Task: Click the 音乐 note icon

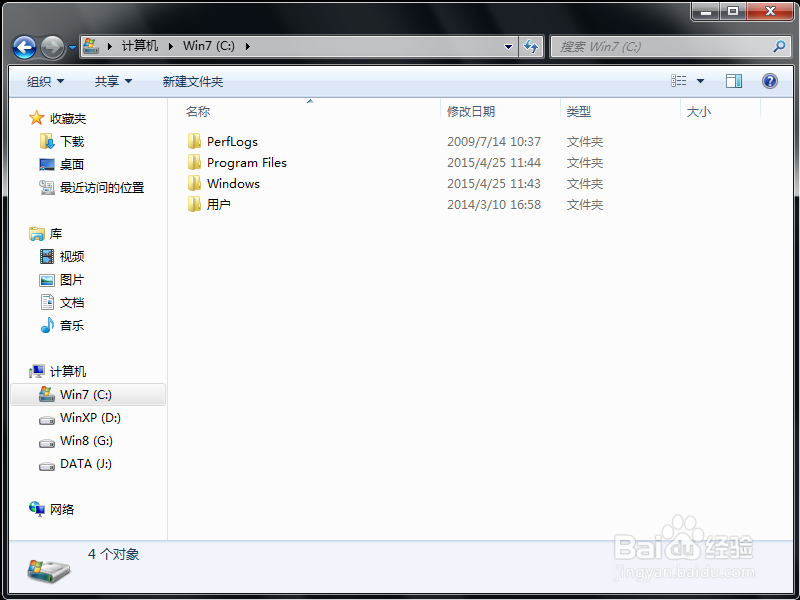Action: tap(47, 325)
